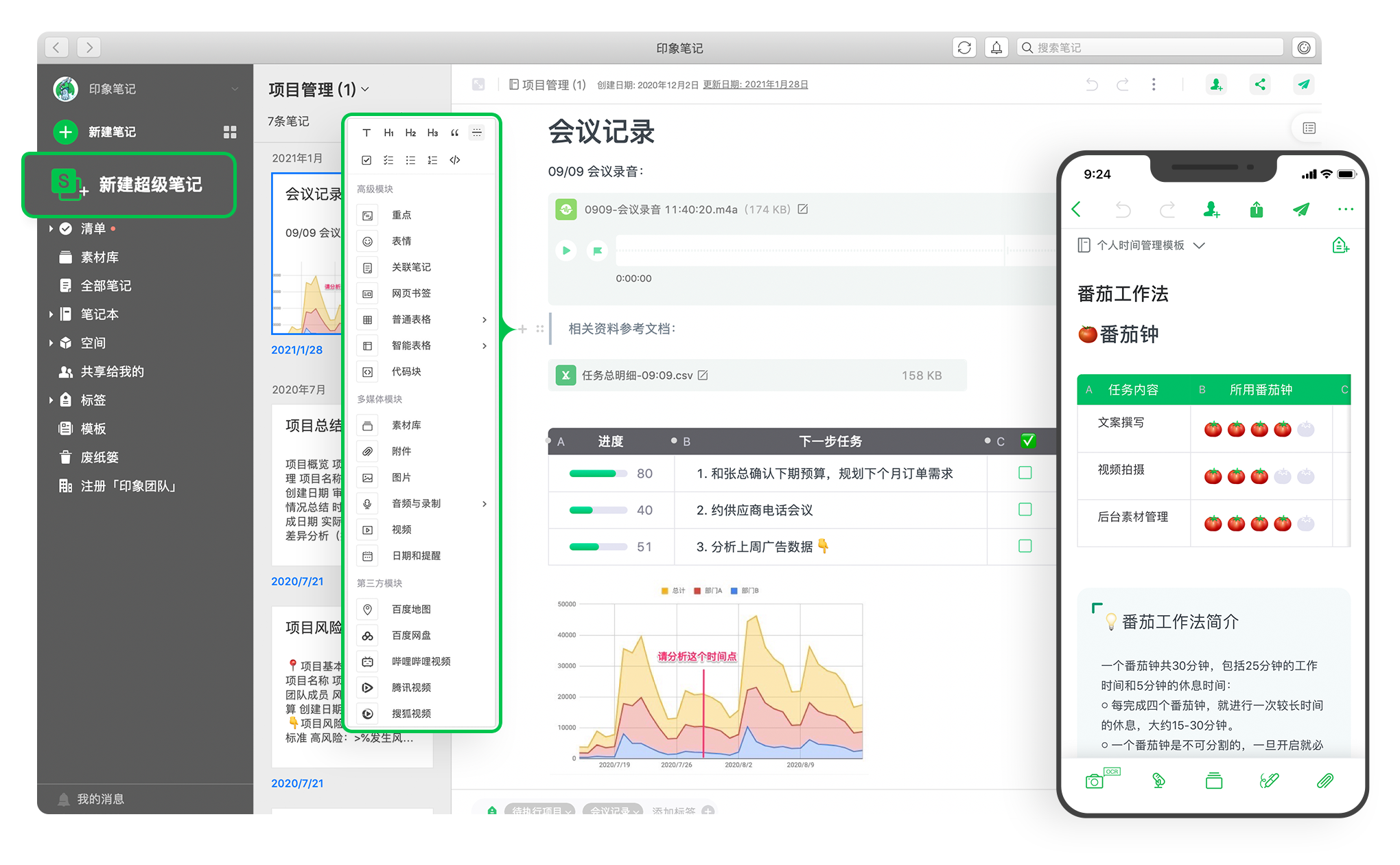1400x865 pixels.
Task: Open account dropdown next to 印象笔记
Action: (x=235, y=89)
